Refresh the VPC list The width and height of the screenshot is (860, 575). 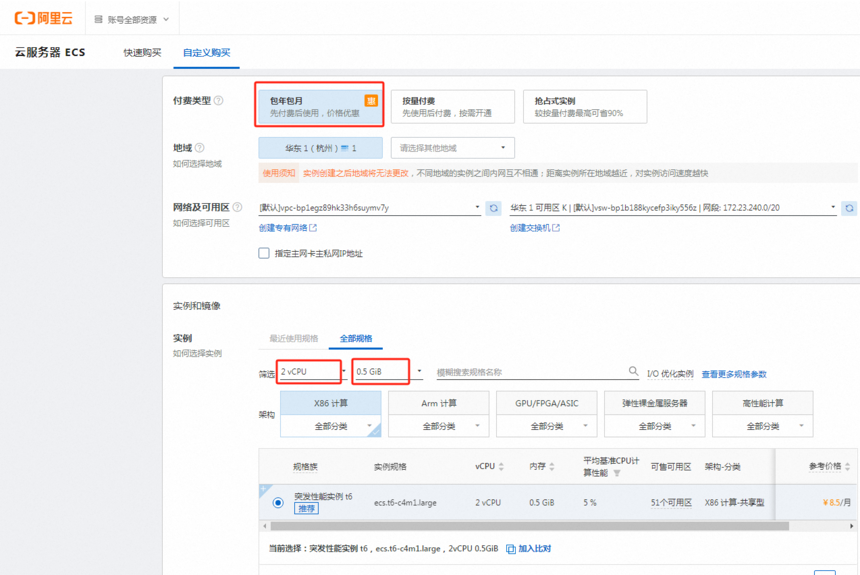(x=494, y=208)
